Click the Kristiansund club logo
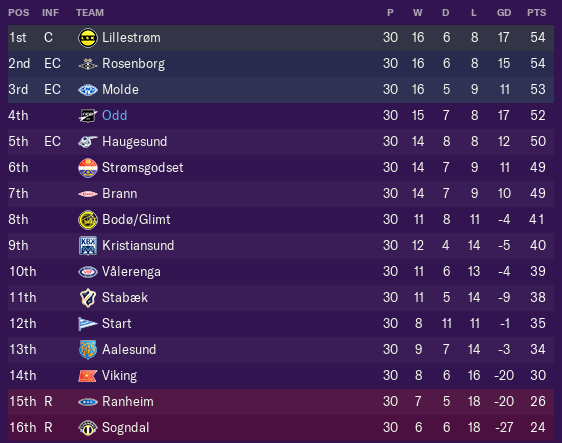562x443 pixels. (x=87, y=246)
